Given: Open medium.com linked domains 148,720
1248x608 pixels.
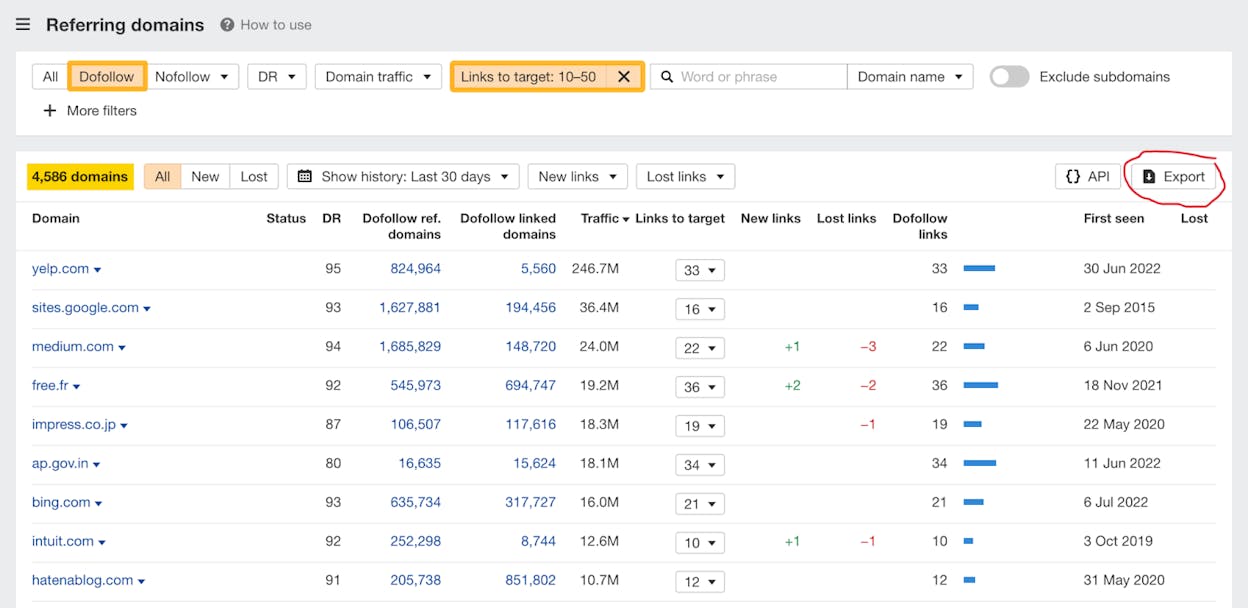Looking at the screenshot, I should (531, 347).
